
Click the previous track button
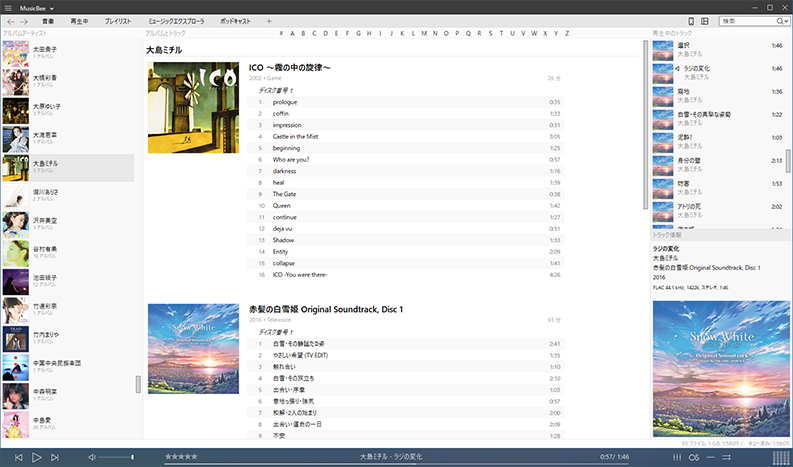click(19, 457)
